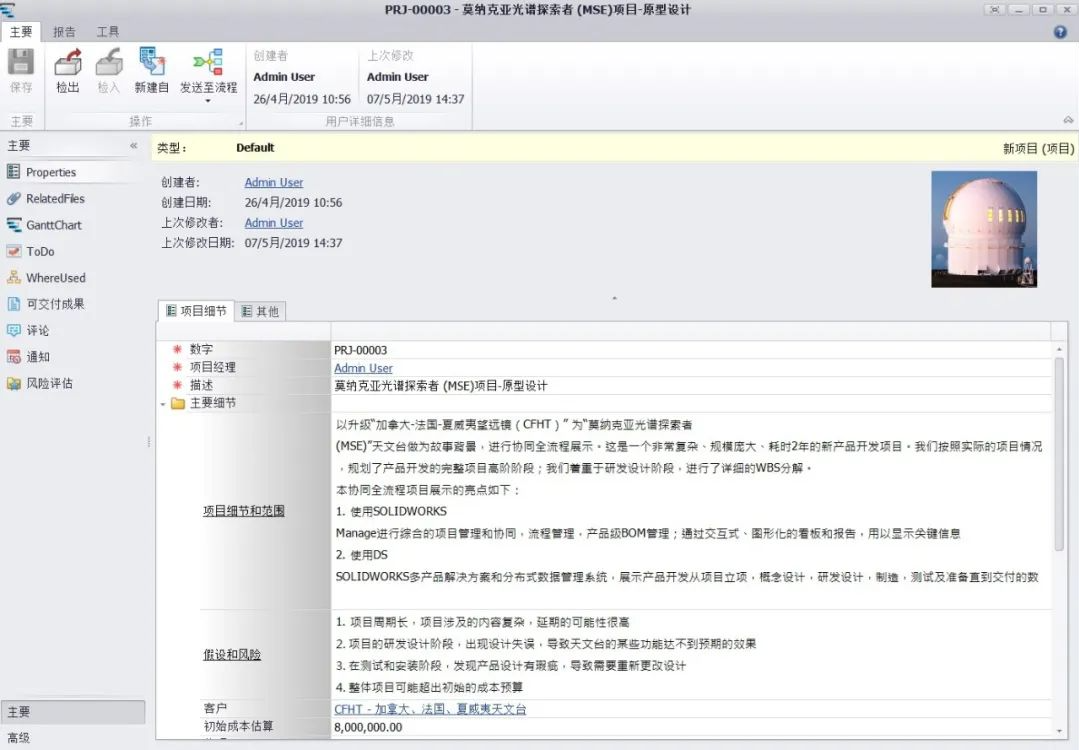Screen dimensions: 1079x750
Task: Switch to the 主要 ribbon tab
Action: [x=21, y=32]
